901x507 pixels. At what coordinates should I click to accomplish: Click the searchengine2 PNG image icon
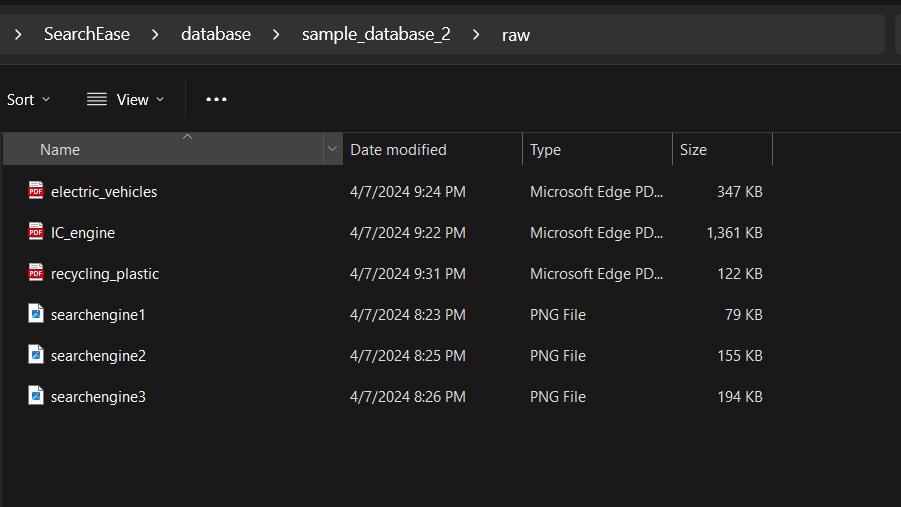36,355
